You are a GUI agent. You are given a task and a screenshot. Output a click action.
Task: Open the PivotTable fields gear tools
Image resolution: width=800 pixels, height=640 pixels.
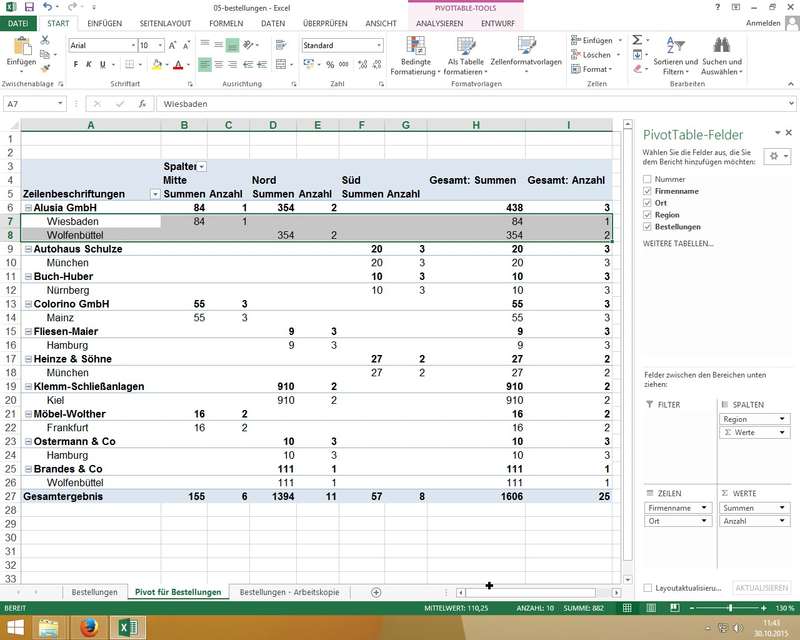pos(775,157)
